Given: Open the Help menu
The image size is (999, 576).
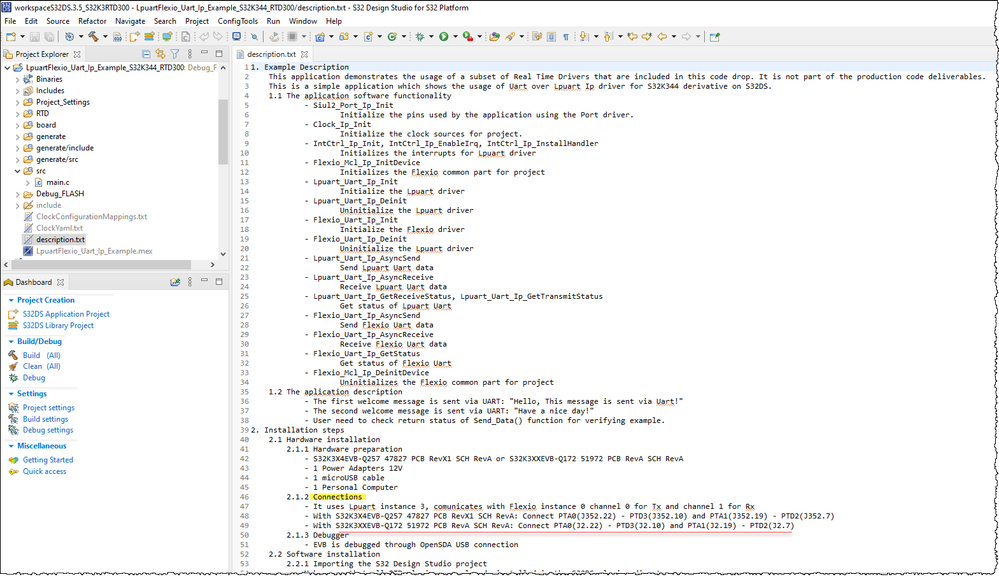Looking at the screenshot, I should 334,21.
